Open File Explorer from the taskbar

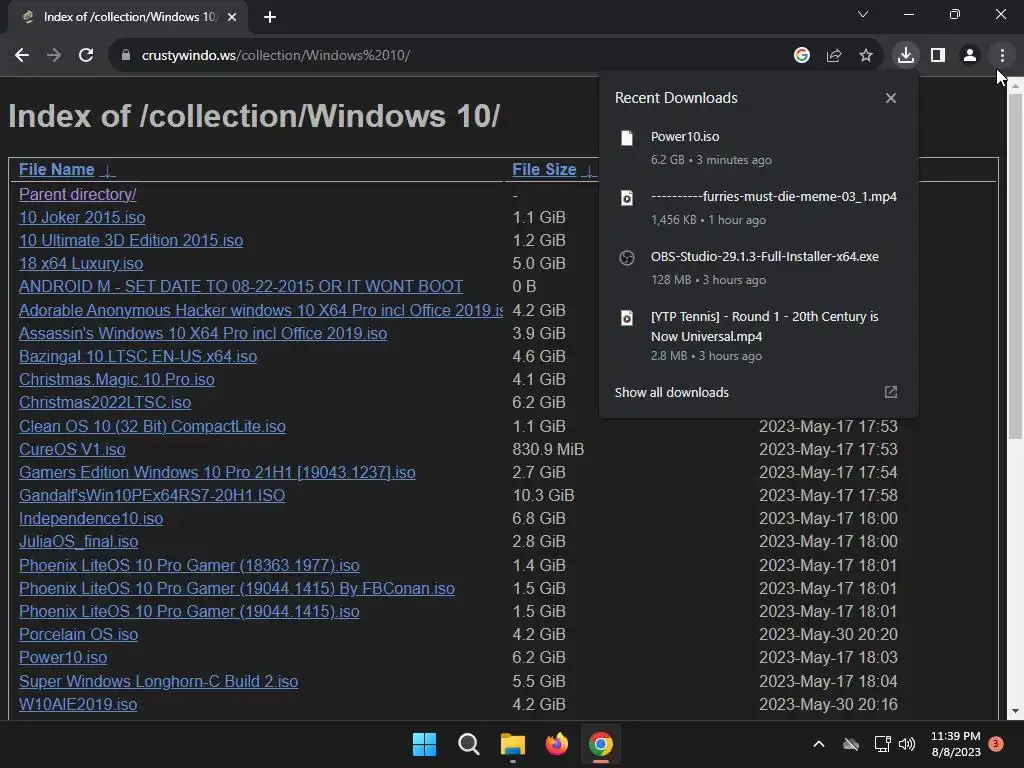[513, 744]
